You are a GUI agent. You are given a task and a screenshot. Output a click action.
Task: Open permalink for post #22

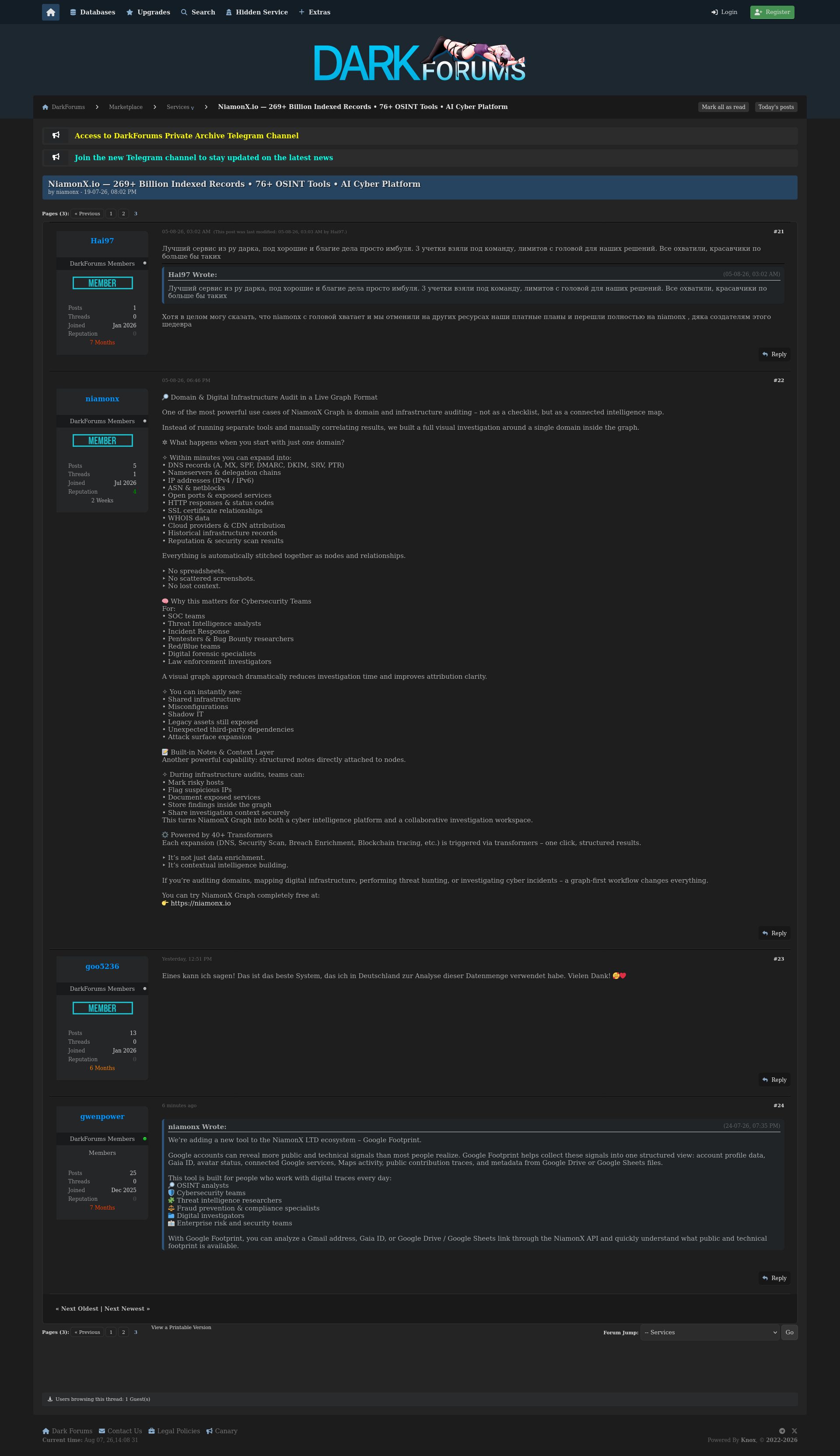pyautogui.click(x=778, y=381)
